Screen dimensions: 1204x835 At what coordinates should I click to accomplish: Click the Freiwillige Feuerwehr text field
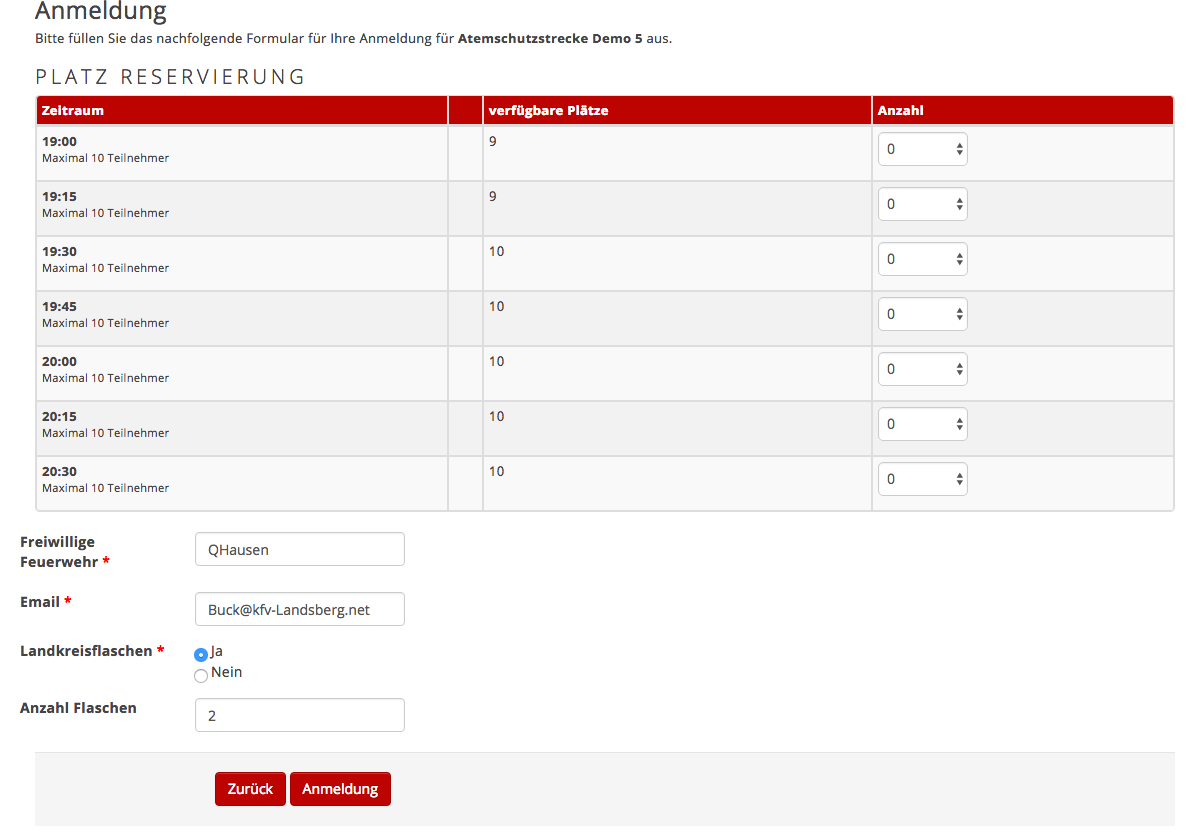click(299, 549)
